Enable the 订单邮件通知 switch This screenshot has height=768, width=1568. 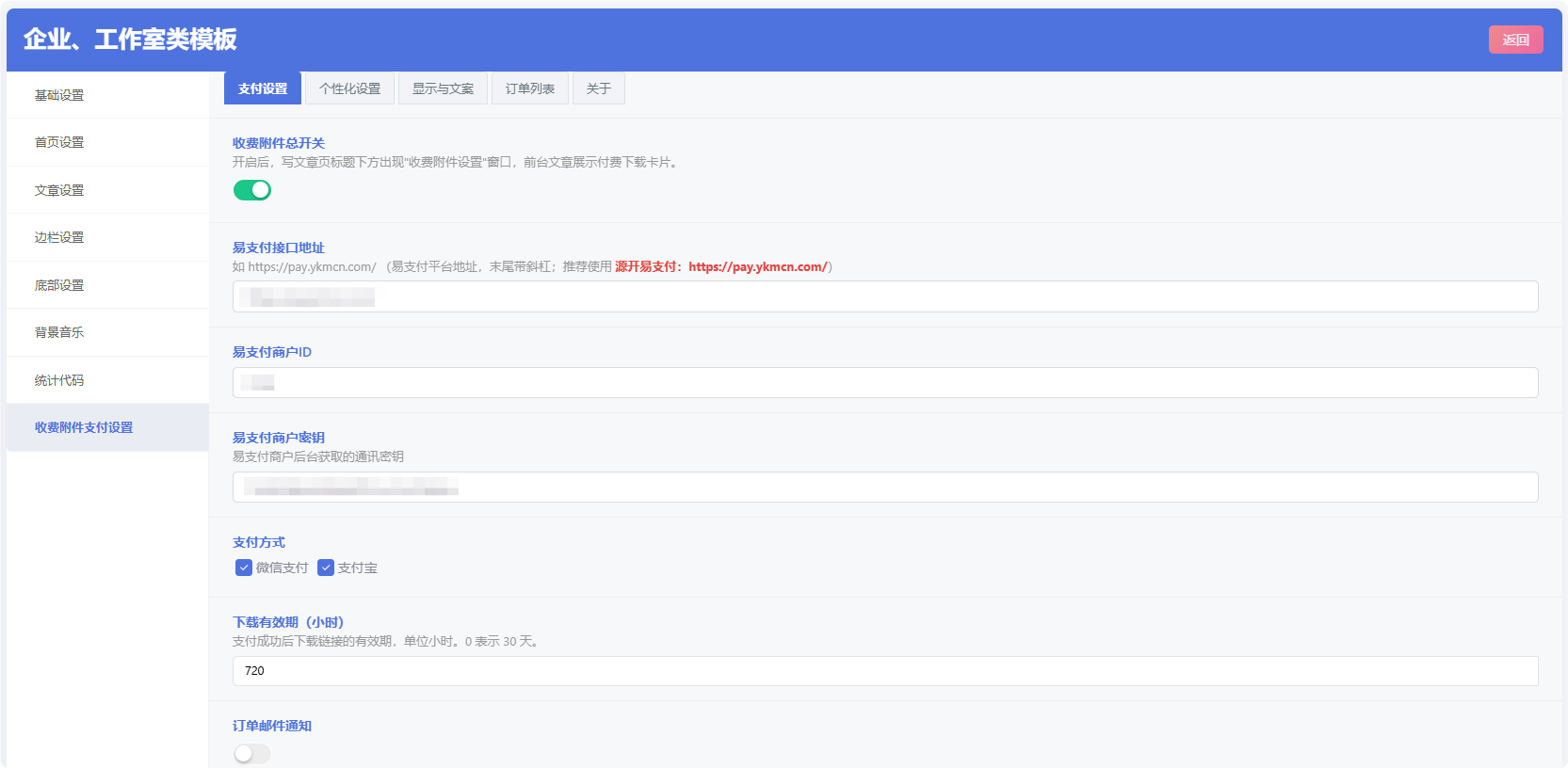(x=252, y=754)
